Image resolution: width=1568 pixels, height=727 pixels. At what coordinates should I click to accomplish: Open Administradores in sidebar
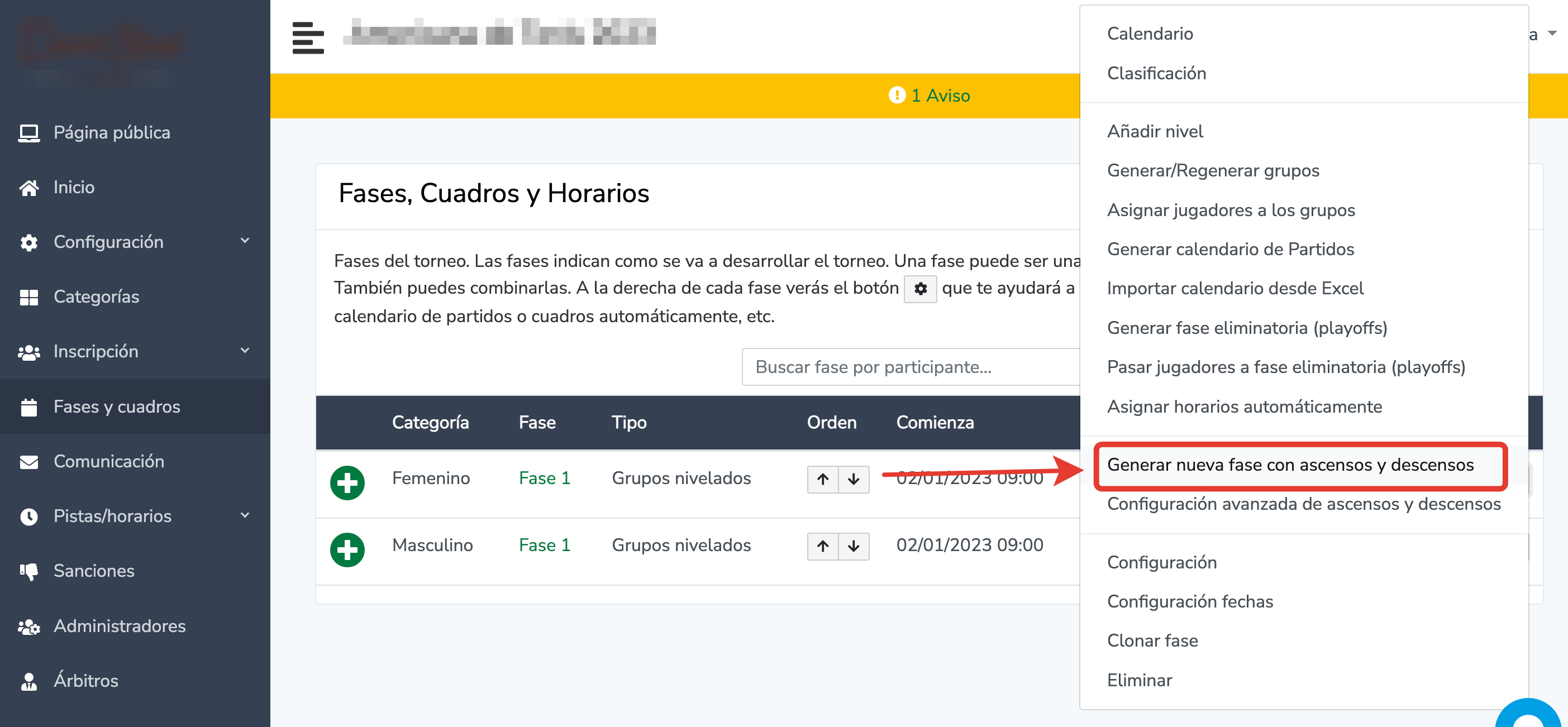point(120,626)
